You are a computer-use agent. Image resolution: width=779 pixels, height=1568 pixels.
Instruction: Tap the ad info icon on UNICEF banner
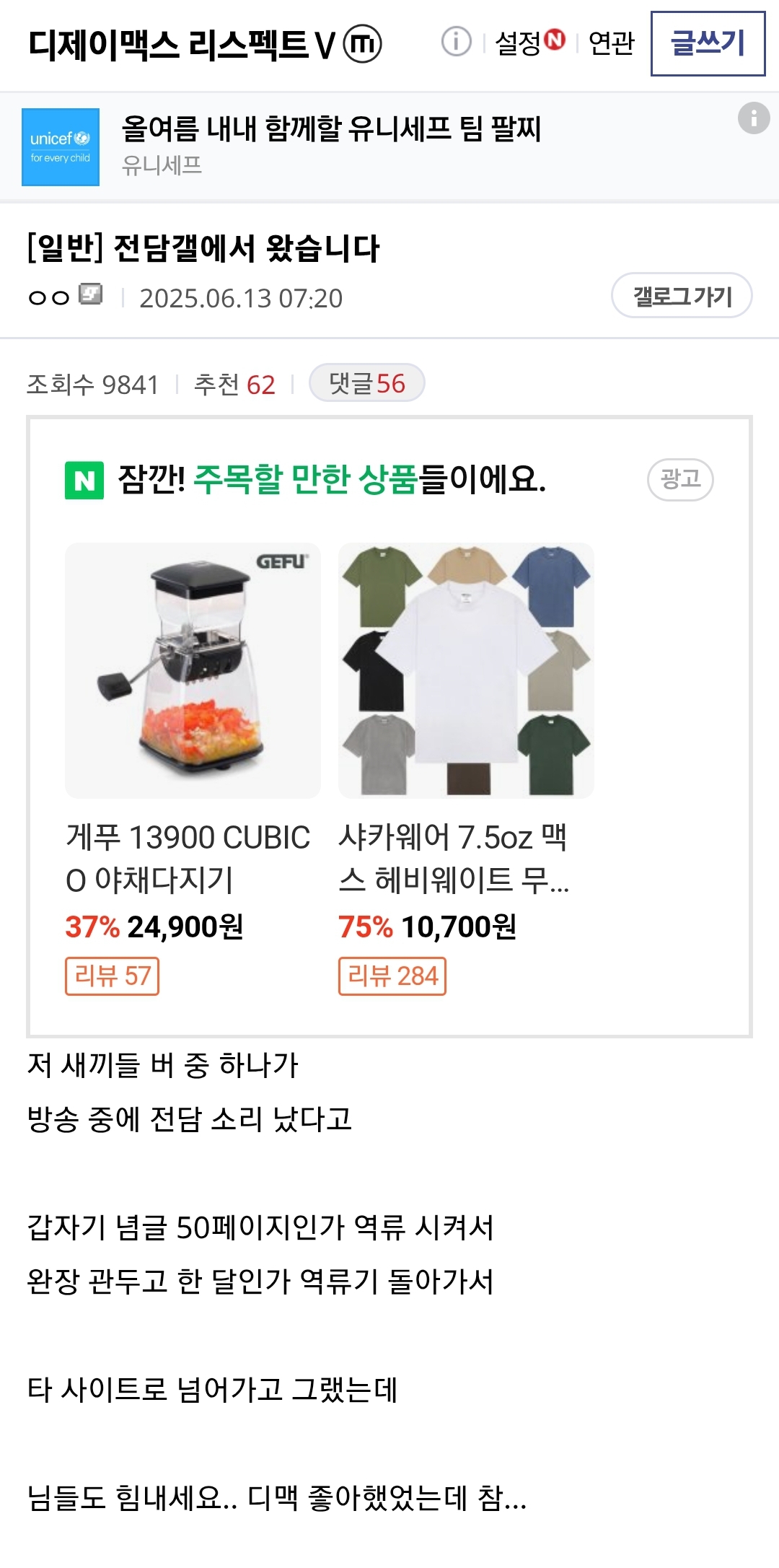(754, 118)
